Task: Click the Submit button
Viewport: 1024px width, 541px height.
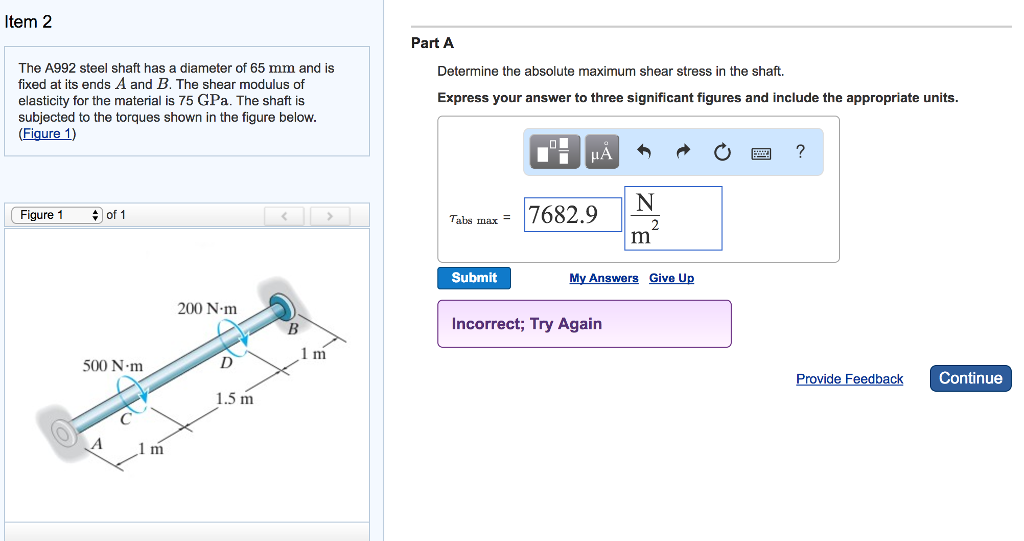Action: (x=474, y=278)
